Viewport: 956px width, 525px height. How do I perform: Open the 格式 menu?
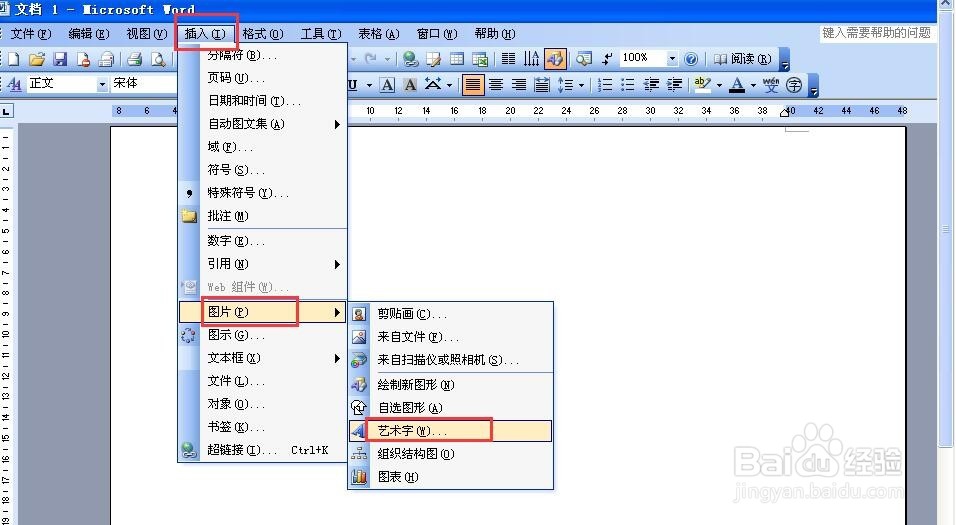click(263, 34)
